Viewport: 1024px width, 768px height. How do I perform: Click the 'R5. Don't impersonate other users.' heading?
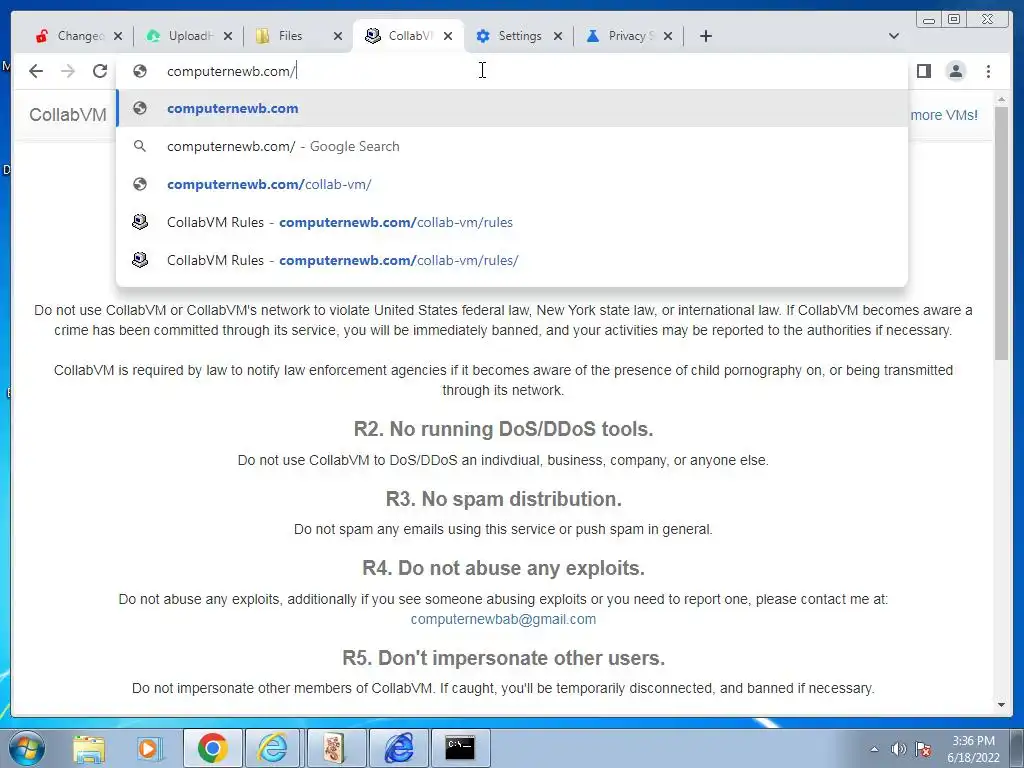503,658
